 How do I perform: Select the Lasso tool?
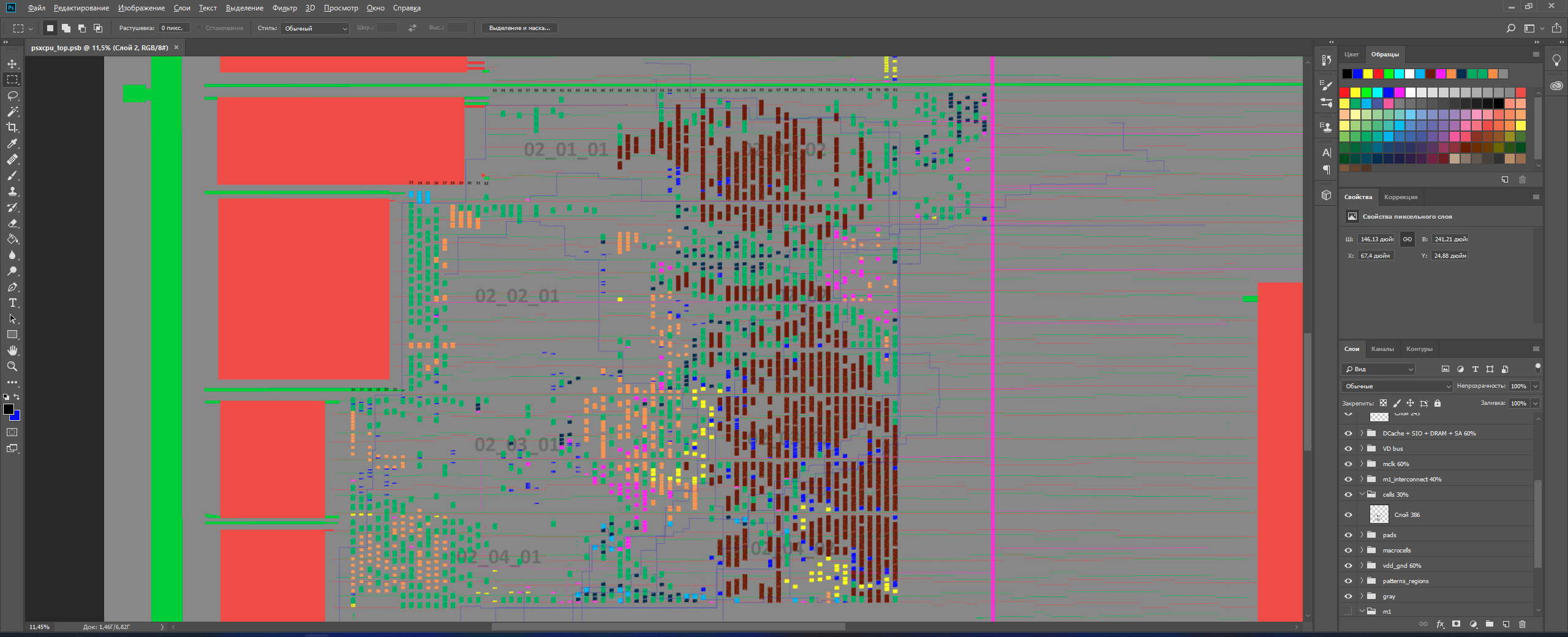[x=12, y=96]
